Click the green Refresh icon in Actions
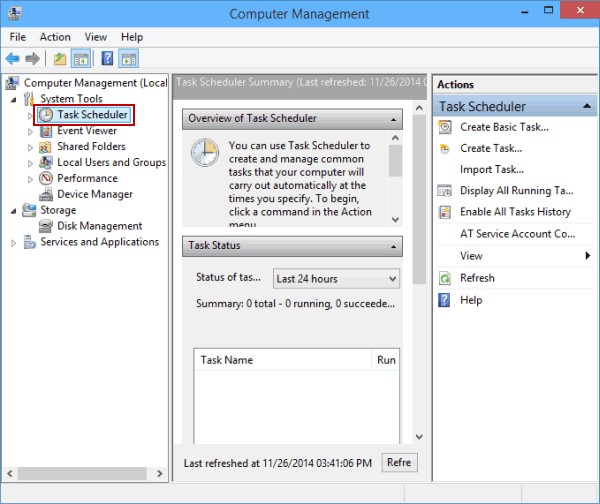The image size is (600, 504). [445, 278]
